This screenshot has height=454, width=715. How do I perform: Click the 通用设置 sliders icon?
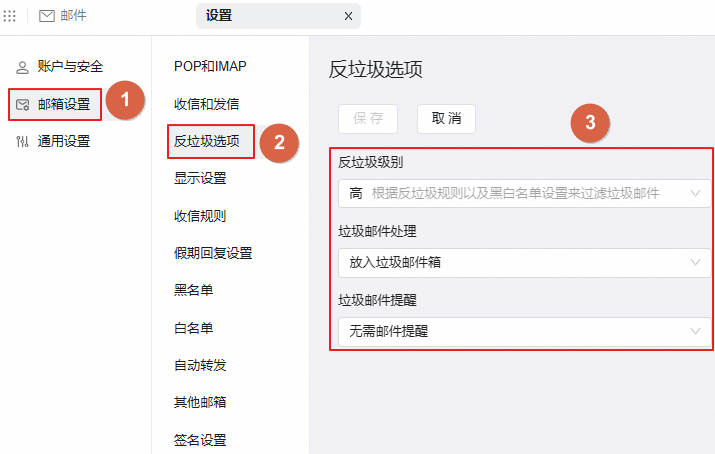pos(22,142)
